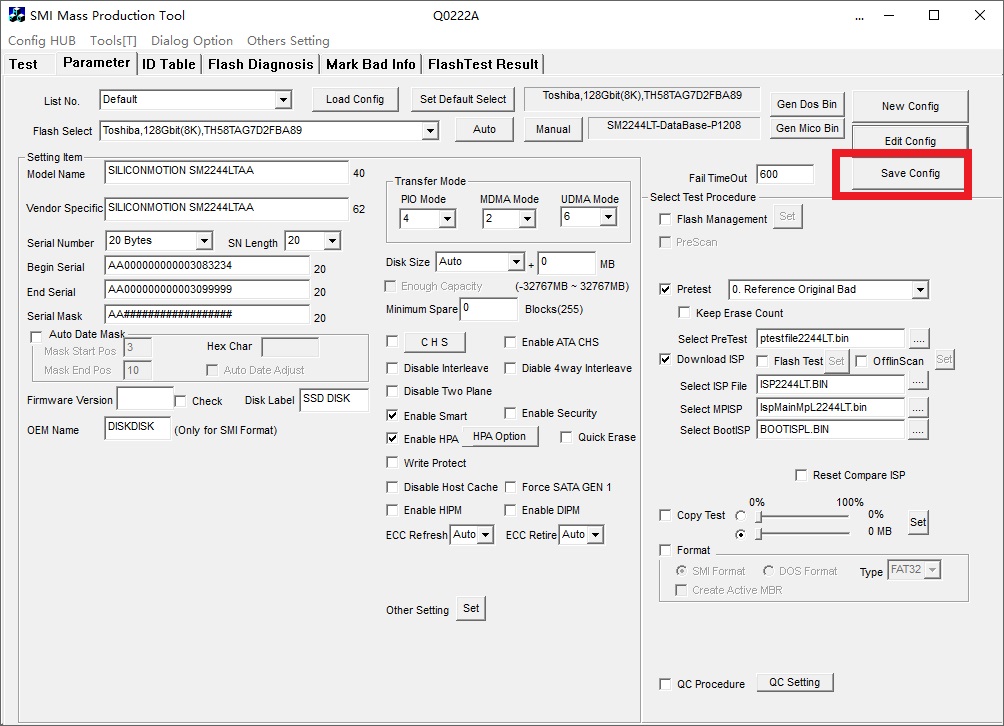The height and width of the screenshot is (726, 1004).
Task: Open file browser for Select MPISP
Action: [x=918, y=408]
